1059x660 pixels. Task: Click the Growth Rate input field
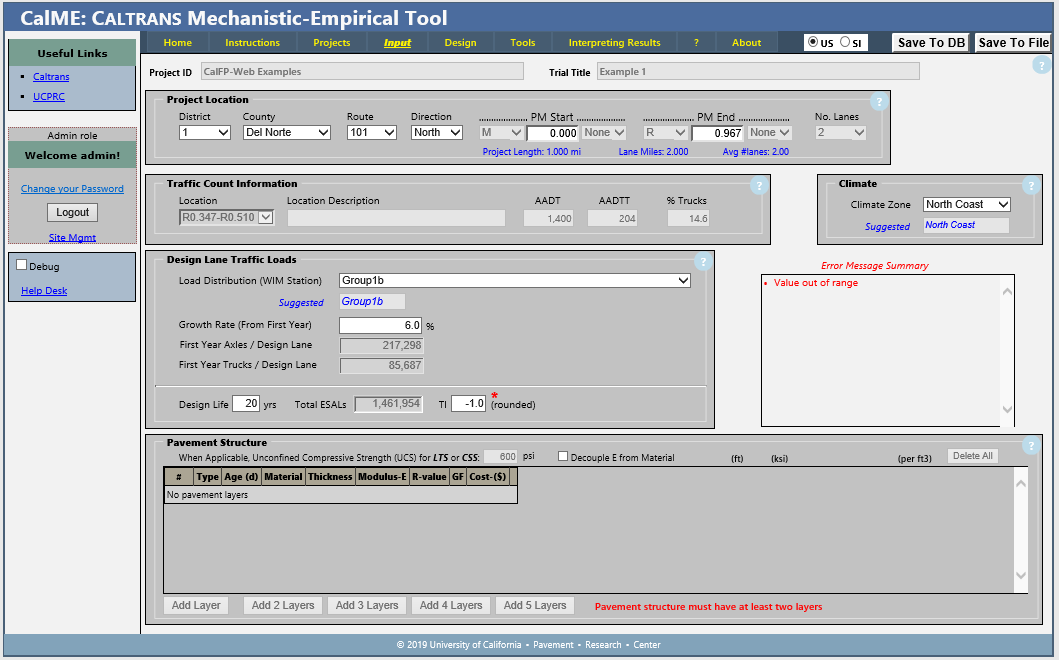click(381, 325)
